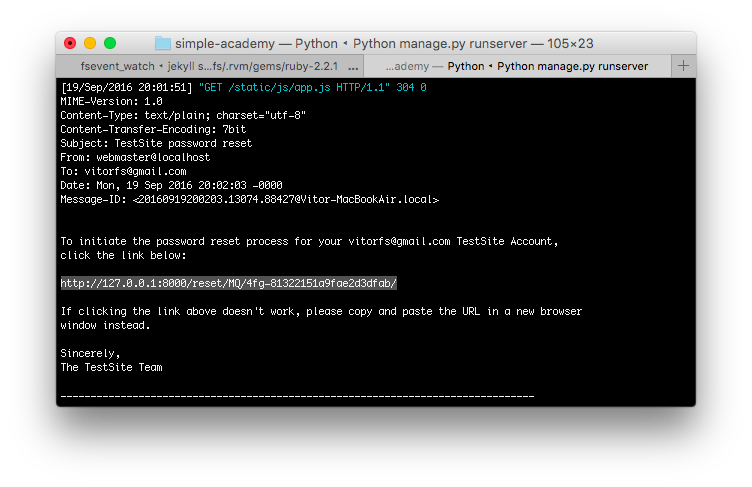Click the GET /static/js/app.js log line
This screenshot has width=752, height=487.
click(244, 87)
